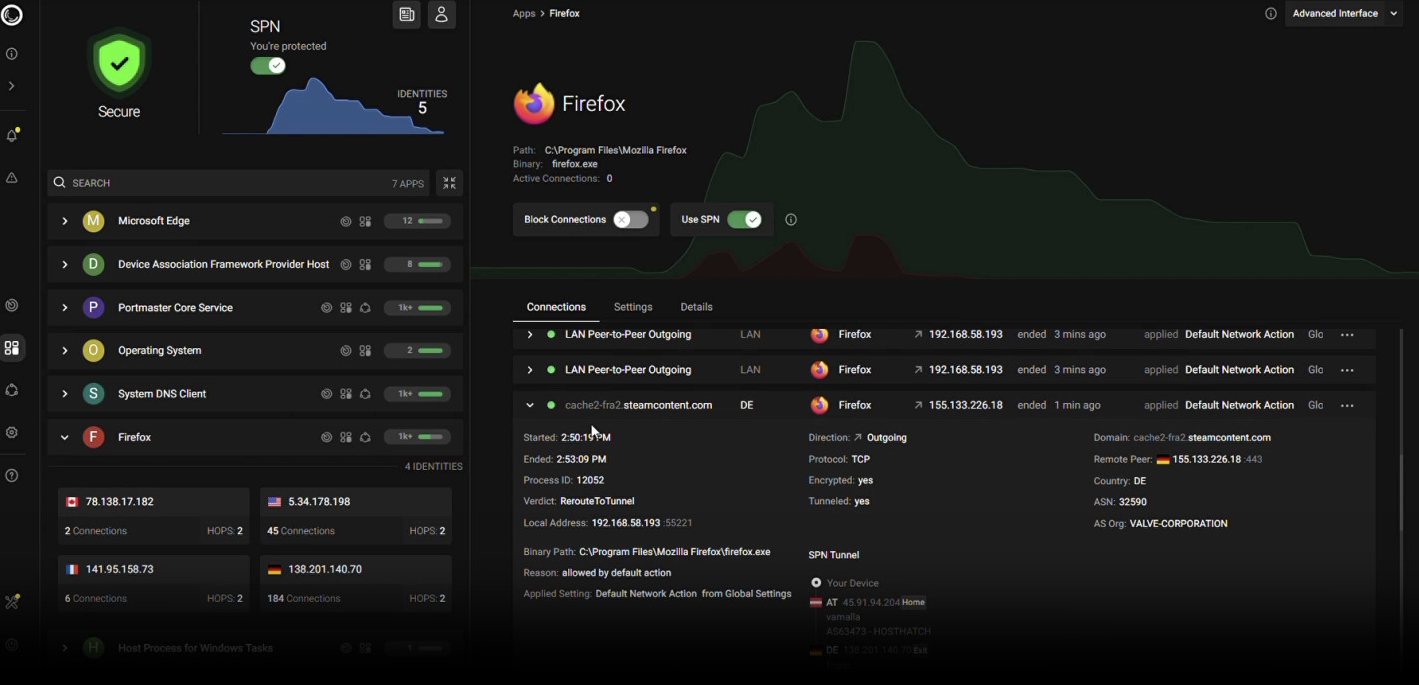Open more options for steamcontent connection
The image size is (1419, 685).
[x=1347, y=406]
